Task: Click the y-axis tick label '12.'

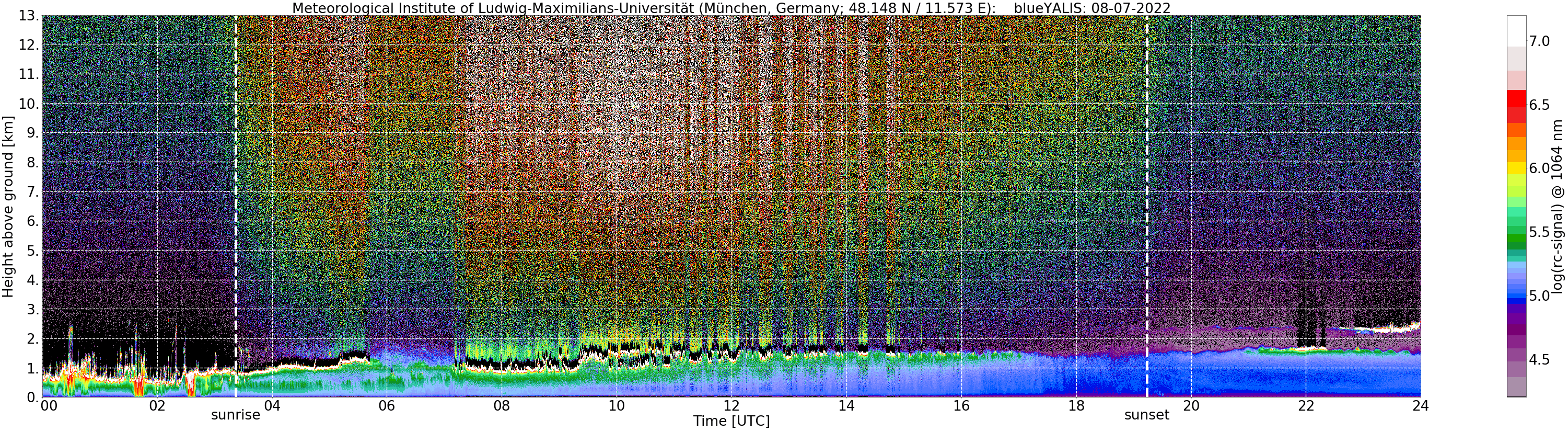Action: tap(29, 45)
